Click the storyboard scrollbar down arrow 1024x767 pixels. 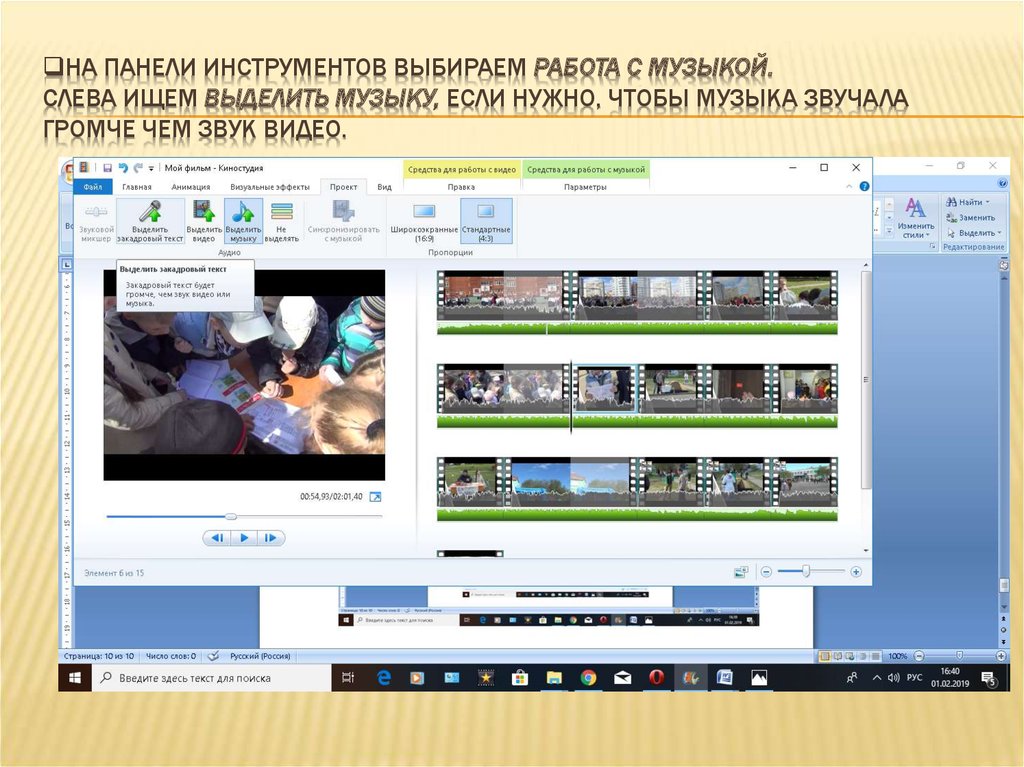click(x=866, y=551)
